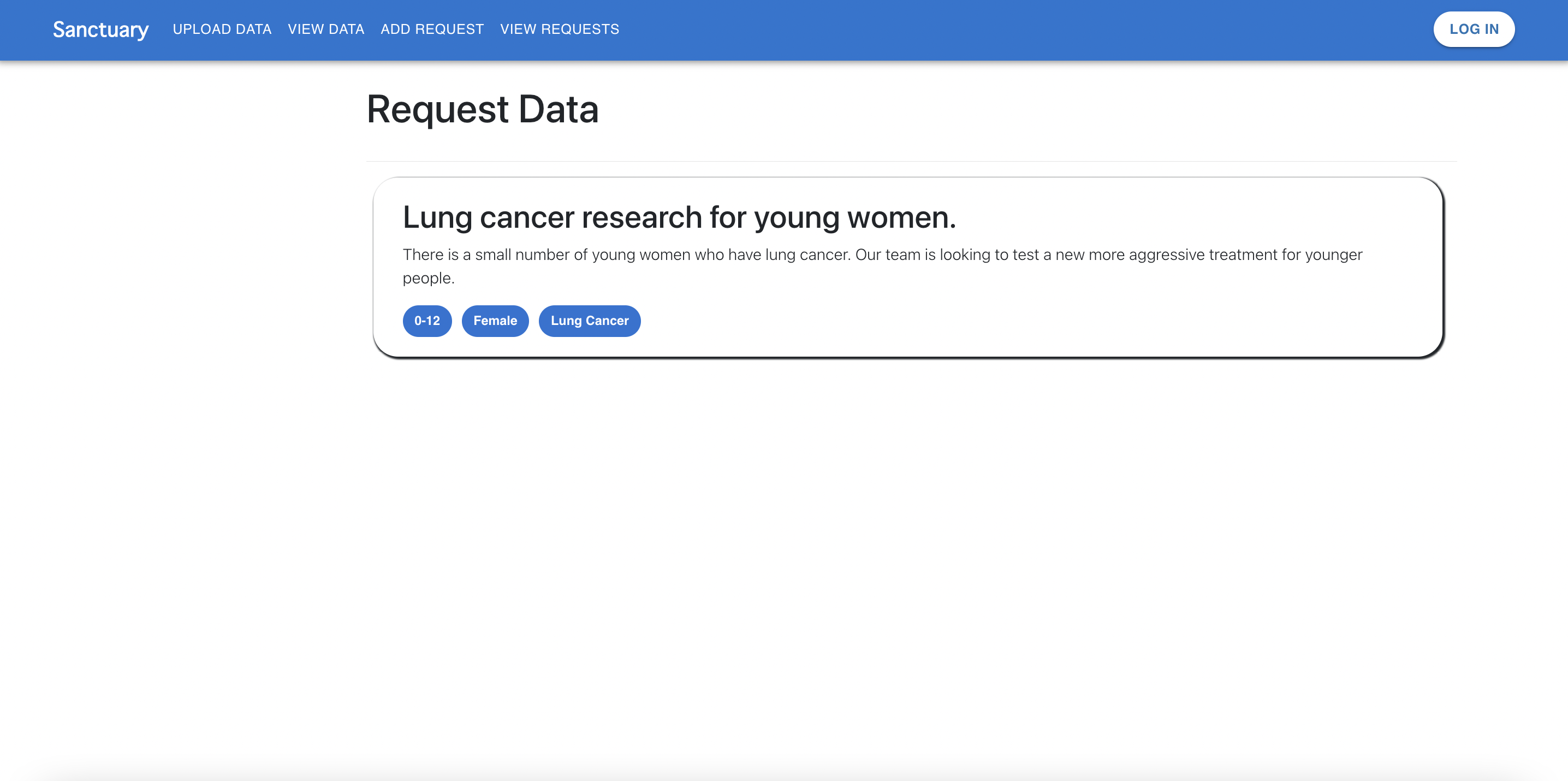Click the 0-12 age tag

click(x=427, y=321)
